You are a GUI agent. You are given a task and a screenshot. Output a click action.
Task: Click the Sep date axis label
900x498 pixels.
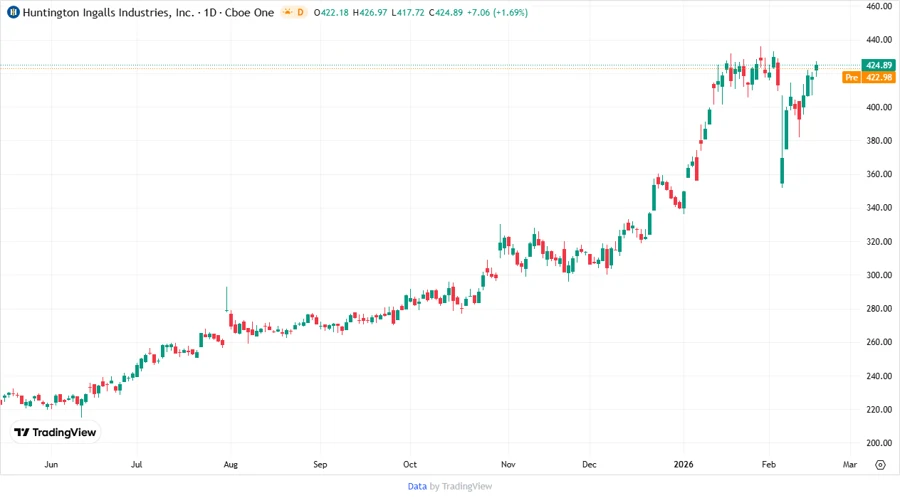click(320, 464)
